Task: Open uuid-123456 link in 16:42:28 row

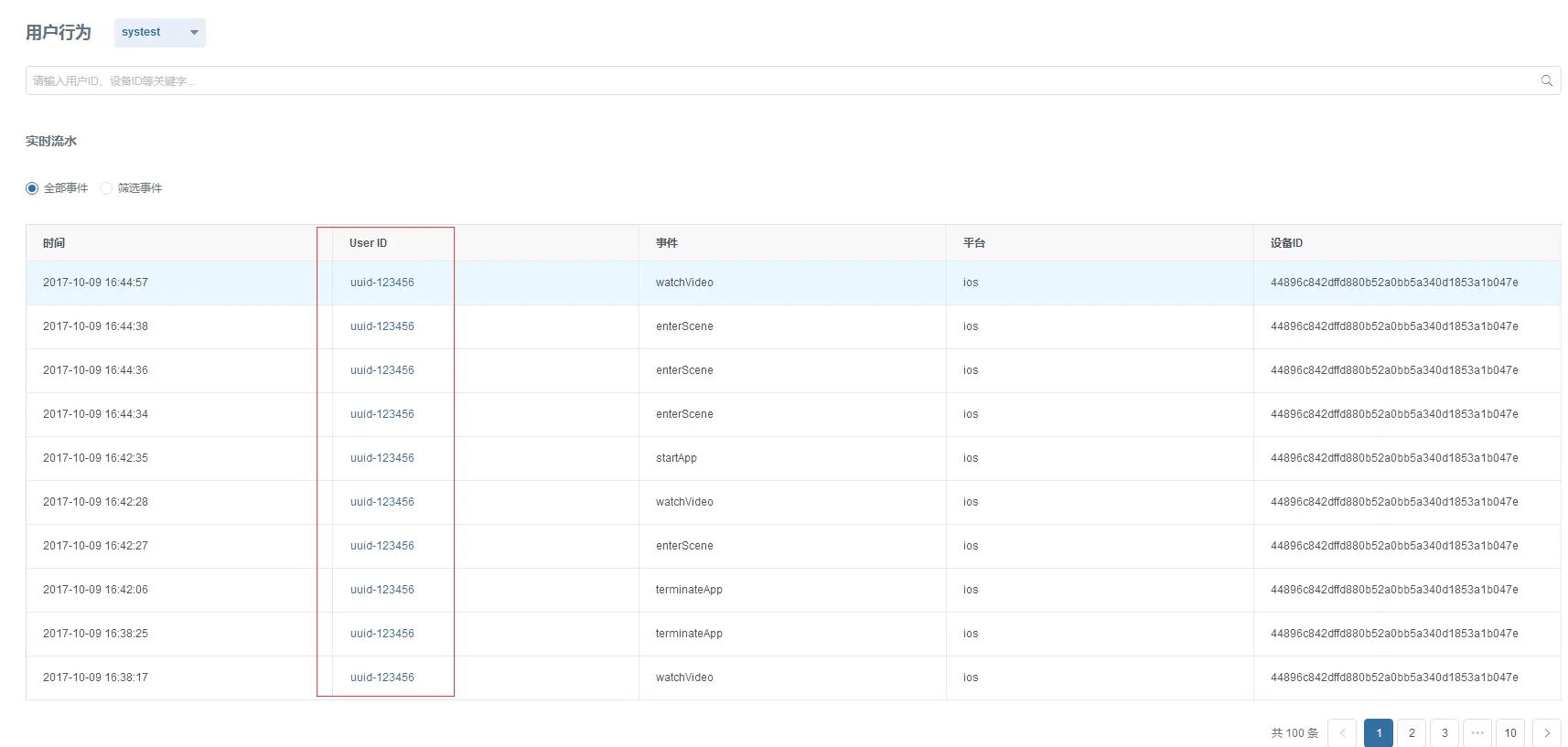Action: (x=382, y=502)
